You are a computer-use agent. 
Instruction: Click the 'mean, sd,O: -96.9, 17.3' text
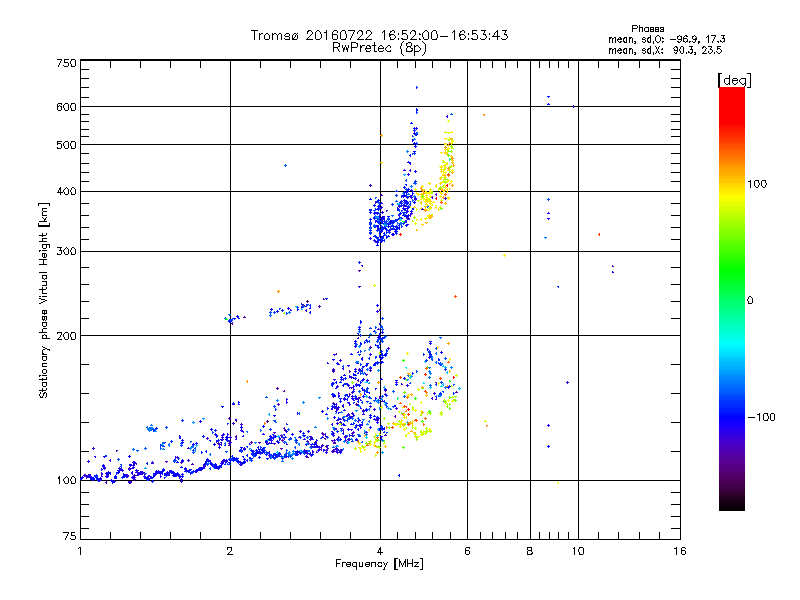pyautogui.click(x=666, y=39)
